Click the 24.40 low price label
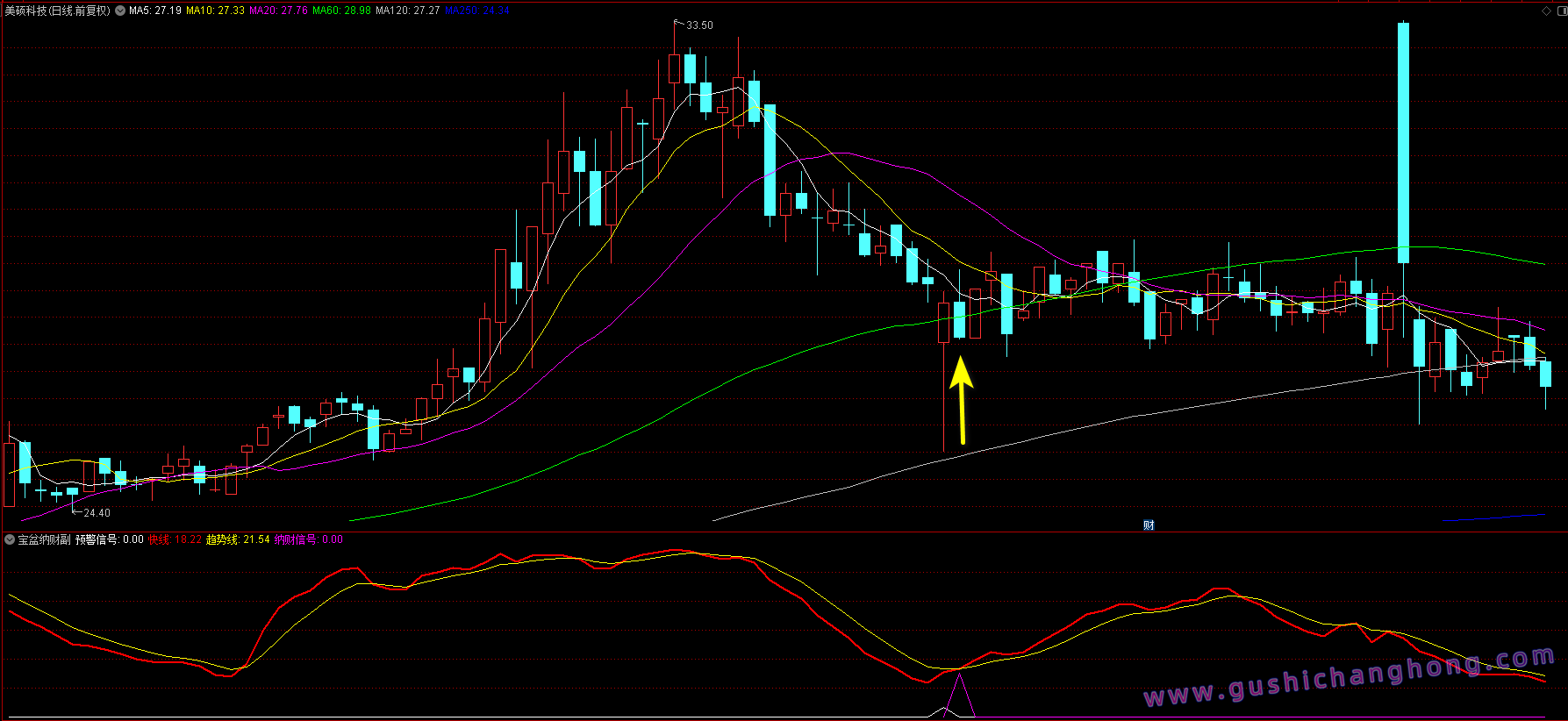The height and width of the screenshot is (721, 1568). tap(97, 513)
